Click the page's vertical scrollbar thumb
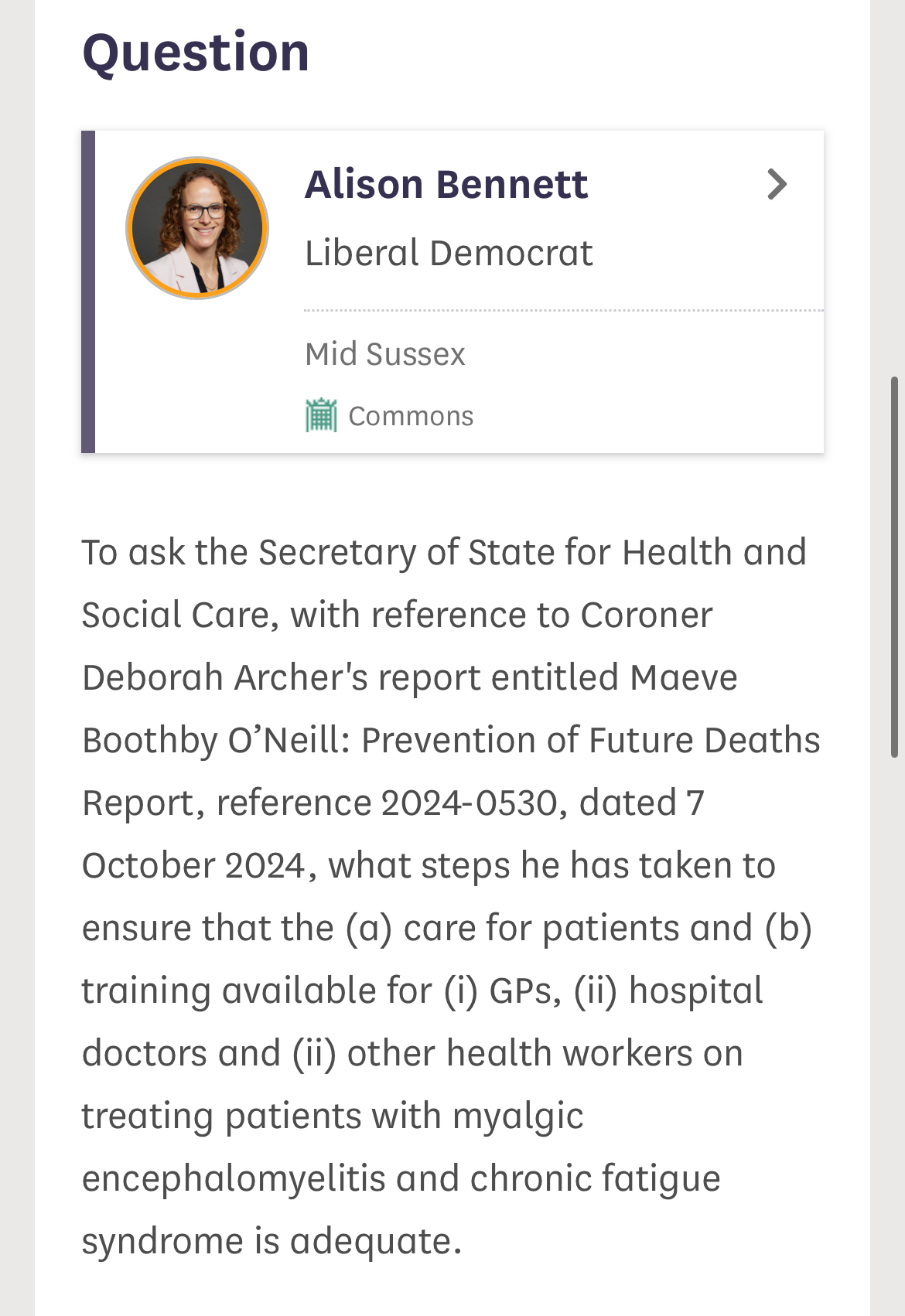 tap(894, 566)
